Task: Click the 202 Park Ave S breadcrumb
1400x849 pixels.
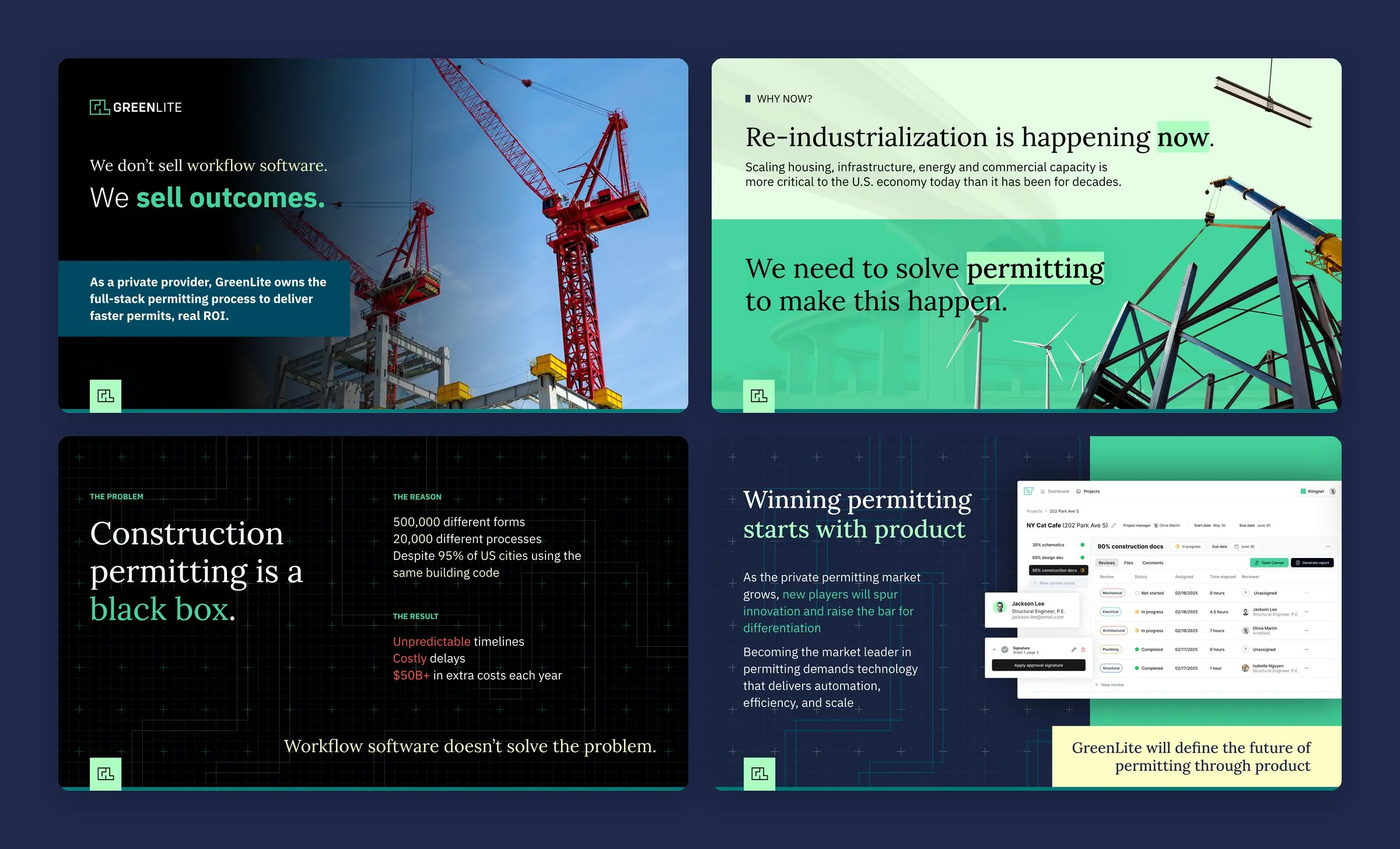Action: (1065, 511)
